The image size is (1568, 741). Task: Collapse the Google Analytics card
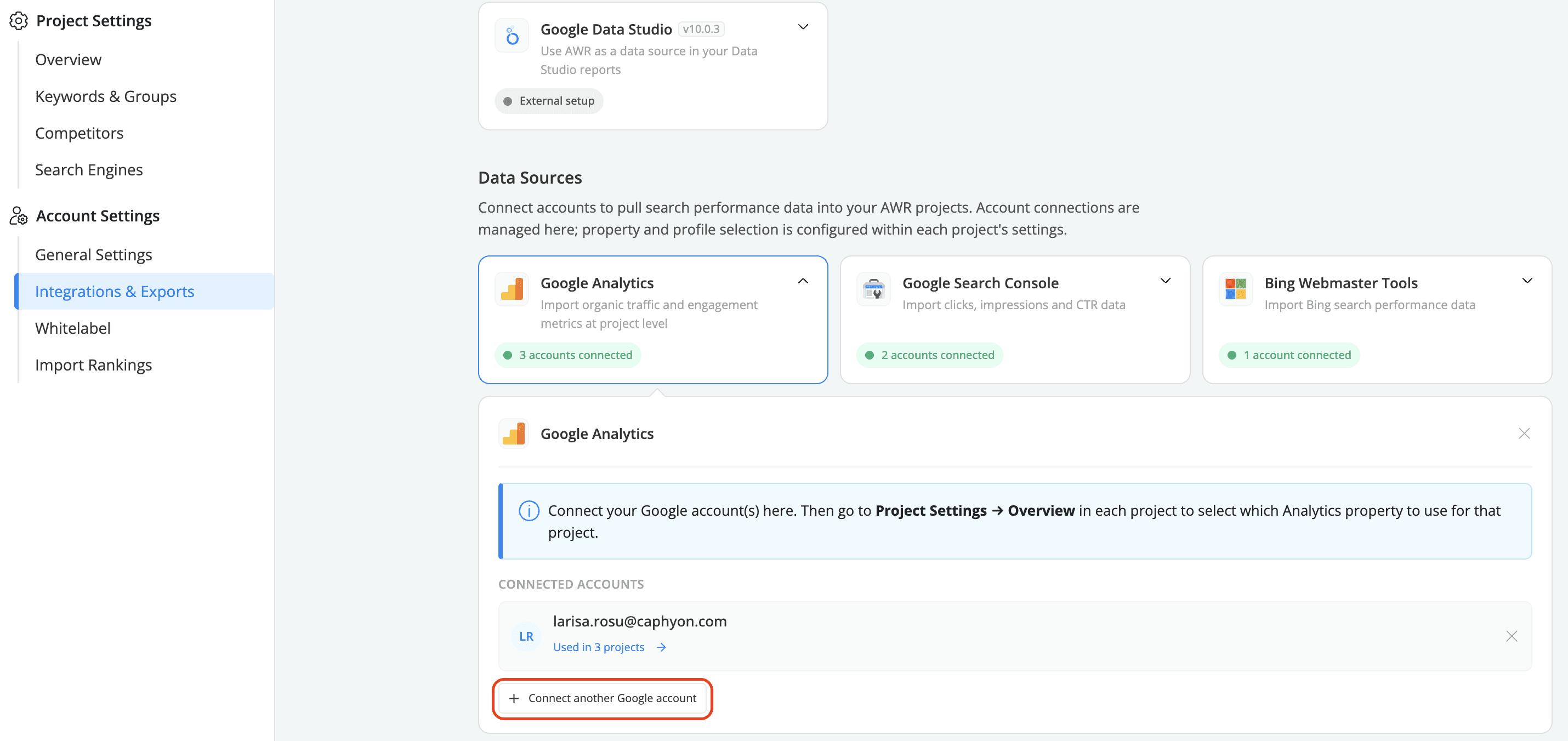pyautogui.click(x=803, y=281)
